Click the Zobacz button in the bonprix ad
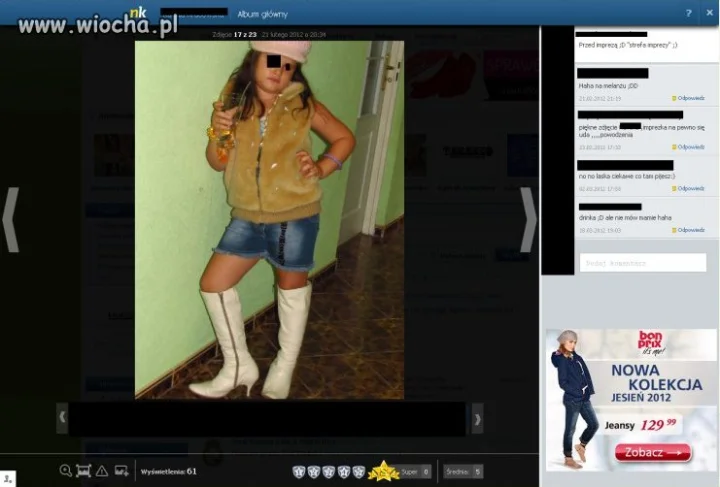Screen dimensions: 720x487 point(652,453)
